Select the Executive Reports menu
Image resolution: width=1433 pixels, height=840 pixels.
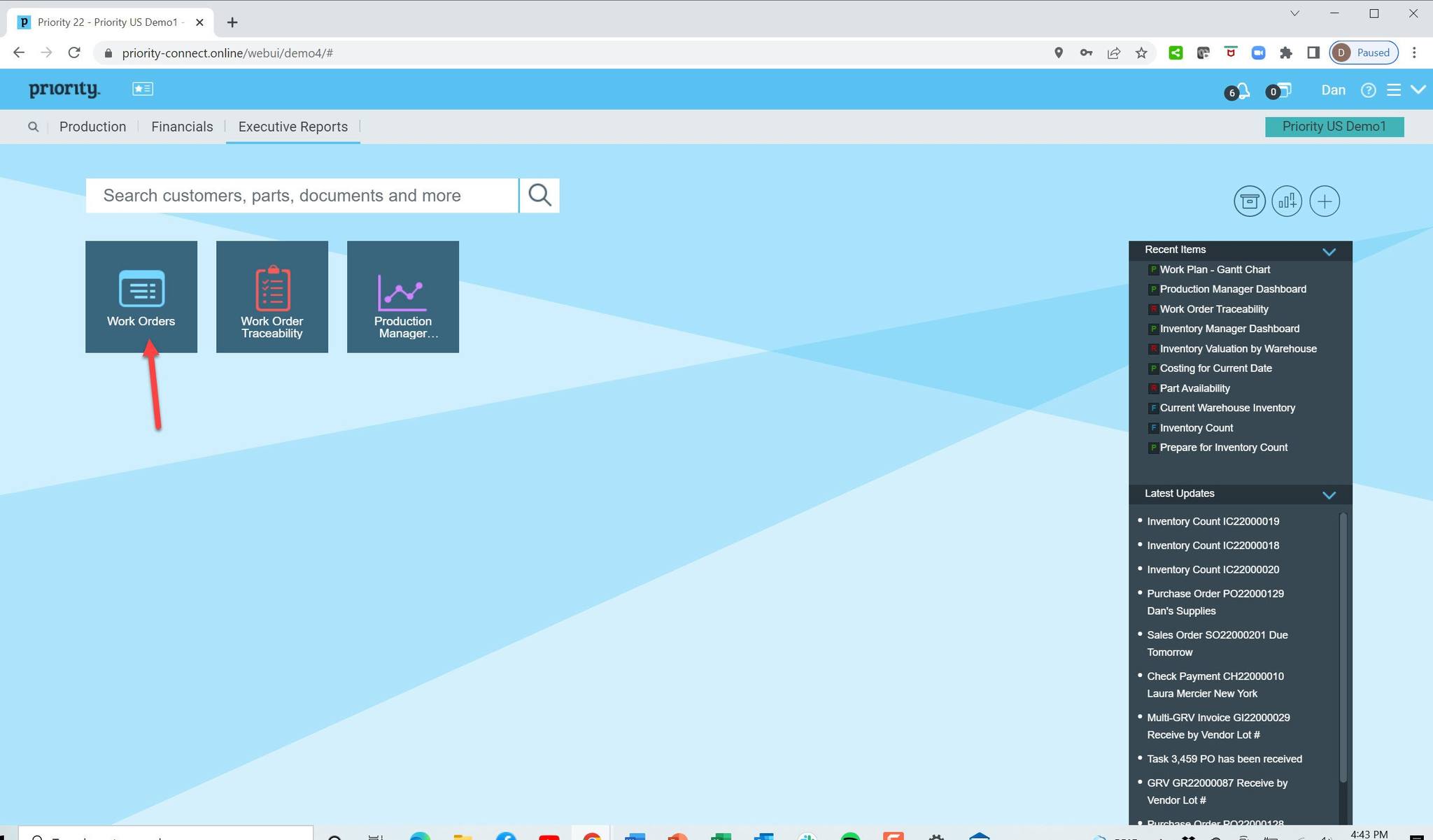[x=293, y=127]
